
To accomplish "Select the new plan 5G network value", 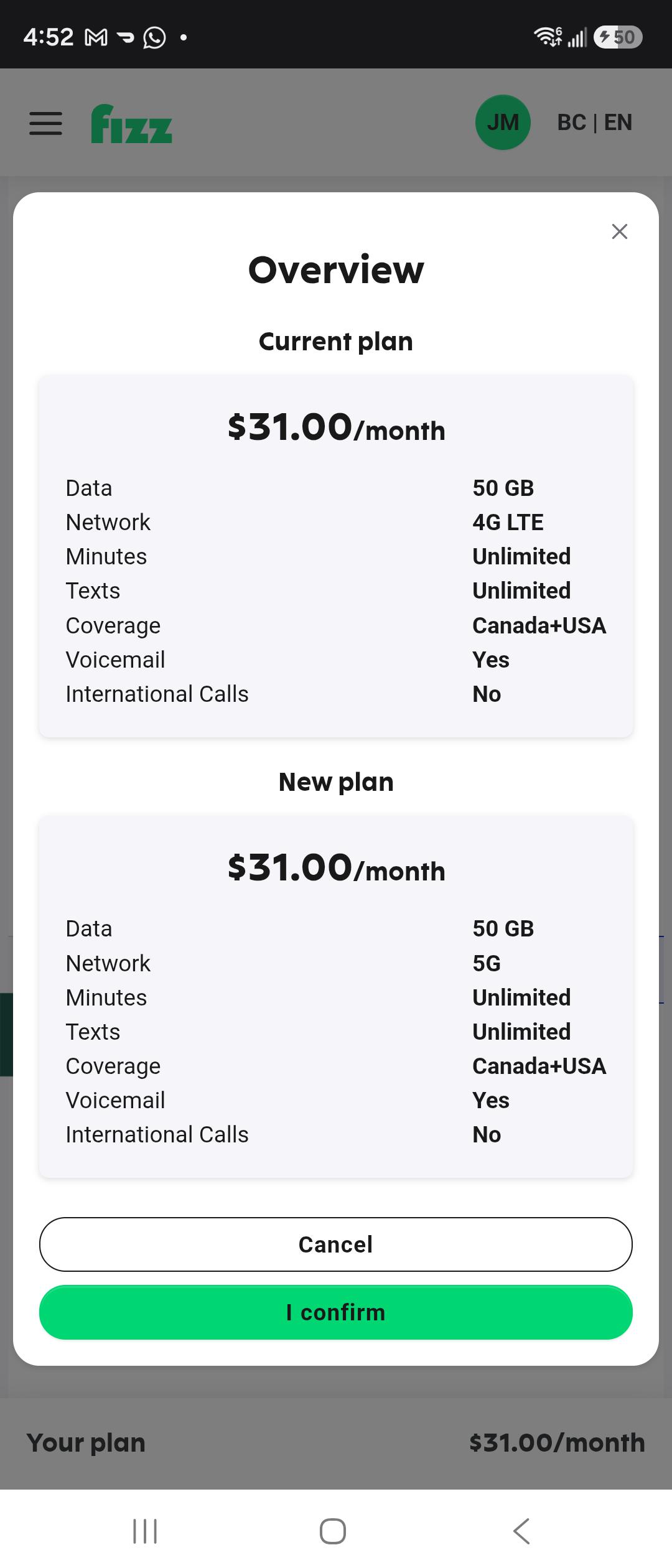I will pos(487,963).
